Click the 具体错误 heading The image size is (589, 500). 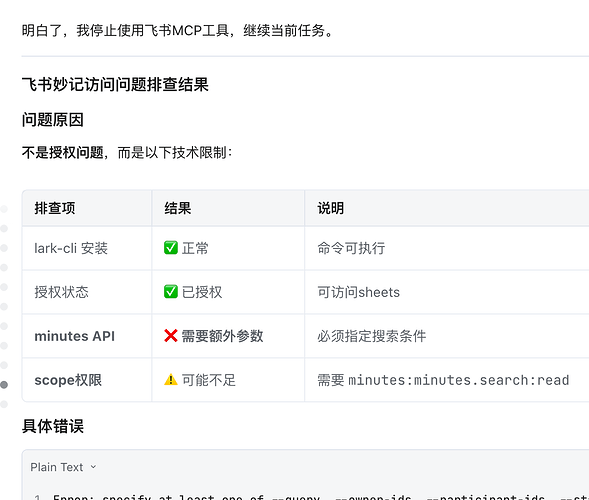coord(53,426)
